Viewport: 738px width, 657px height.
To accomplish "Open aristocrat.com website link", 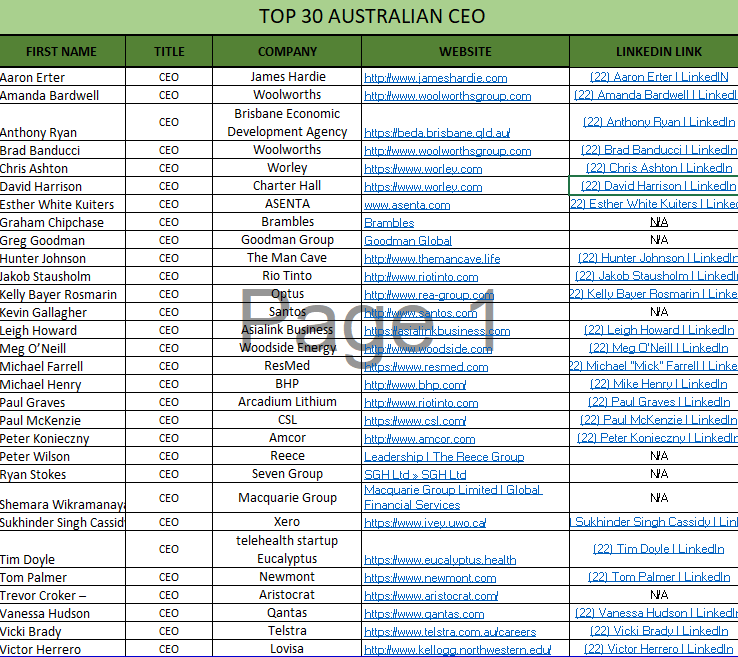I will pyautogui.click(x=431, y=596).
